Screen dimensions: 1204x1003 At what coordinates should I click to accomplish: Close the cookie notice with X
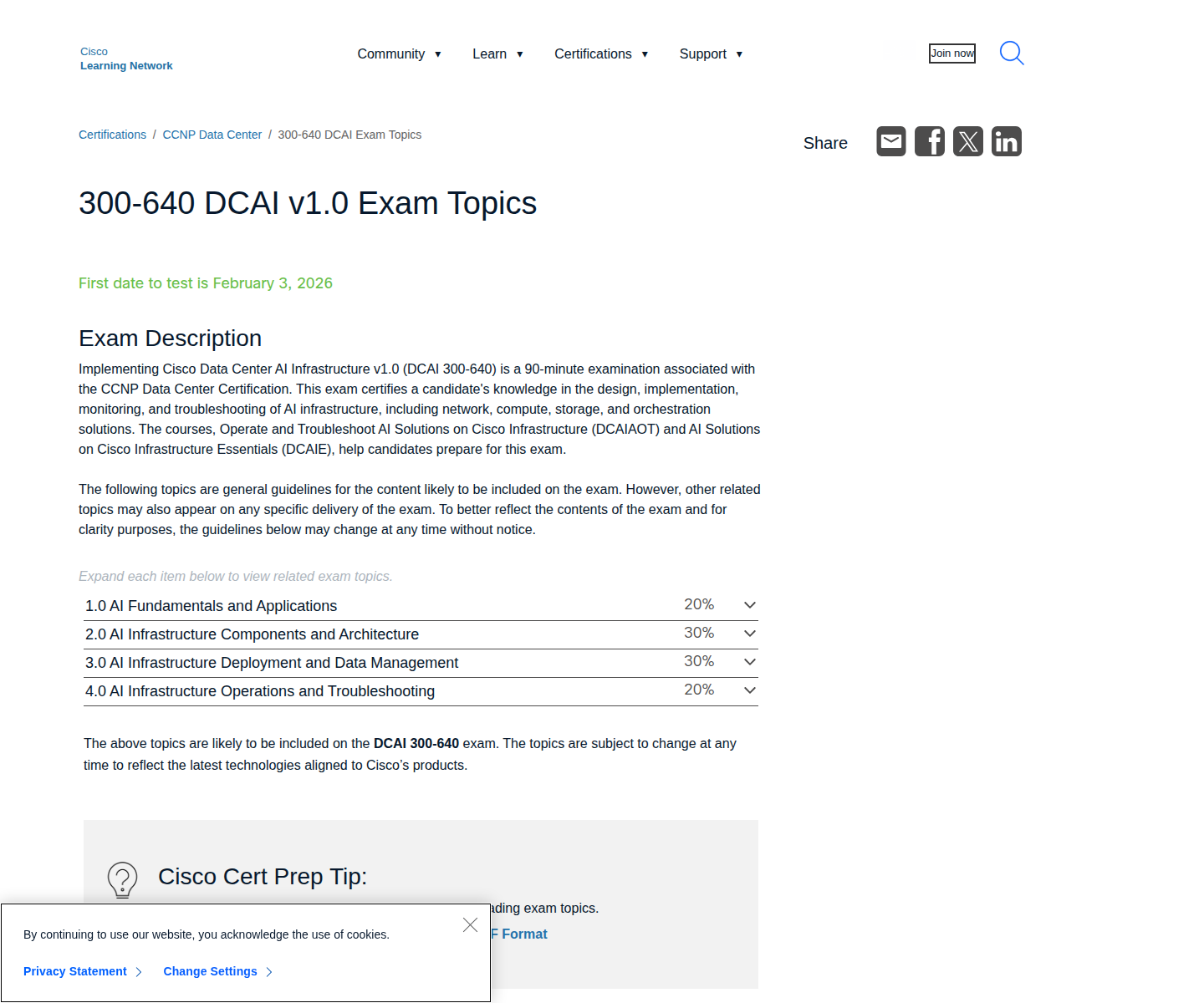tap(470, 924)
